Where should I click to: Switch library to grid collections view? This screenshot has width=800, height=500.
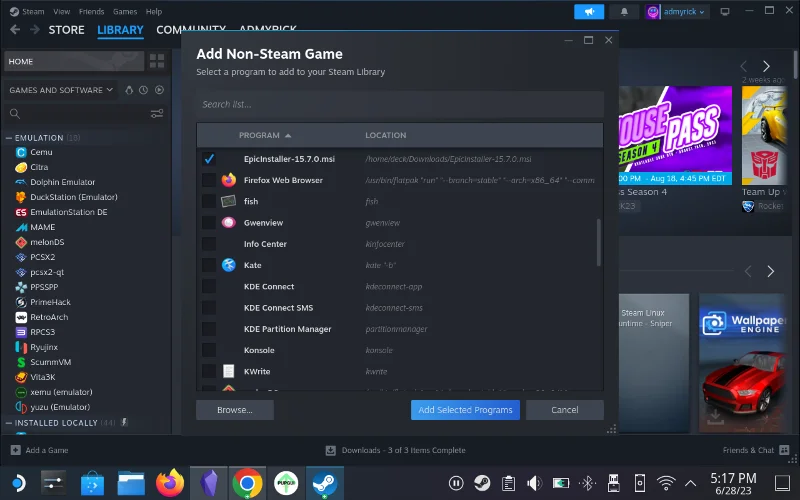click(157, 61)
